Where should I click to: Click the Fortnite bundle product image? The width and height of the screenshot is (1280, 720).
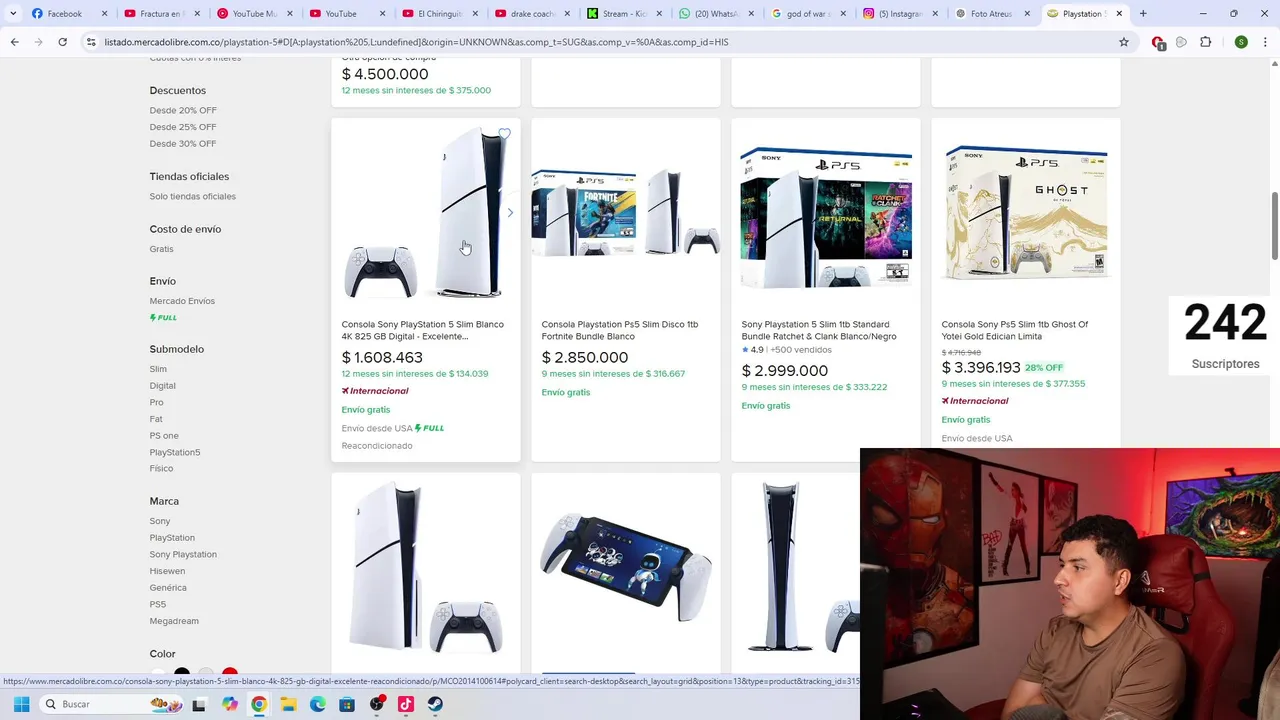626,213
